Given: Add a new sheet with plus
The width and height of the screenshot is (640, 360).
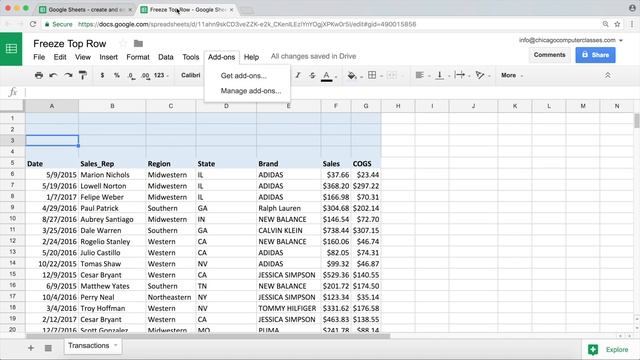Looking at the screenshot, I should coord(31,348).
